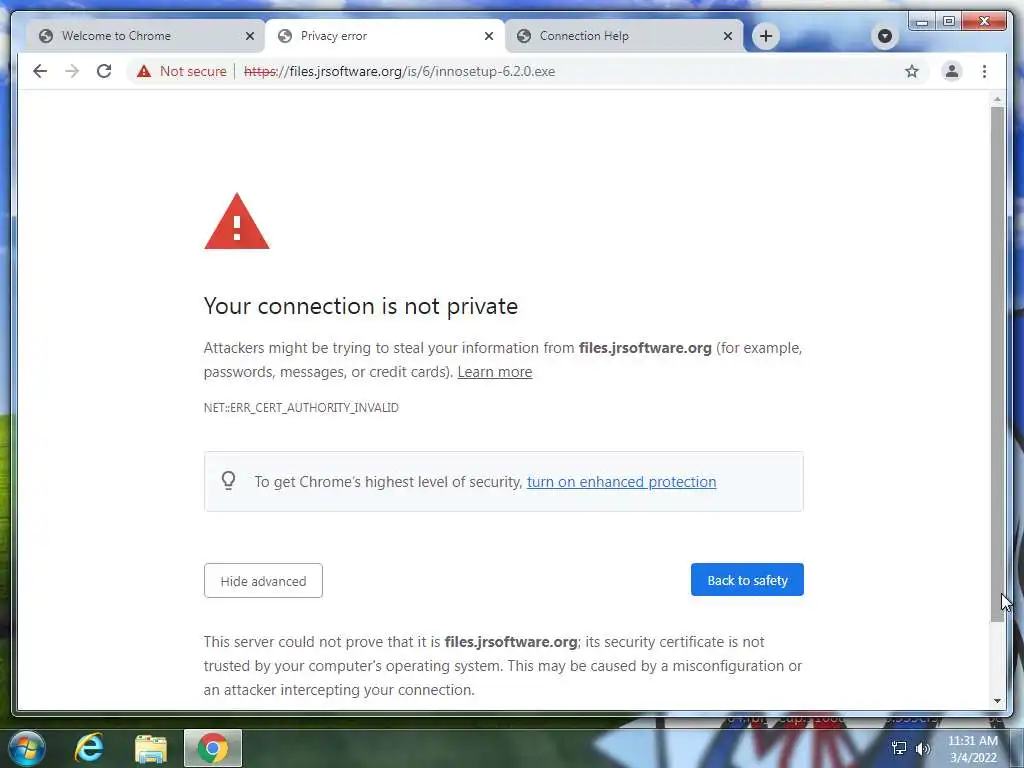This screenshot has width=1024, height=768.
Task: Open a new tab with the plus button
Action: pyautogui.click(x=766, y=36)
